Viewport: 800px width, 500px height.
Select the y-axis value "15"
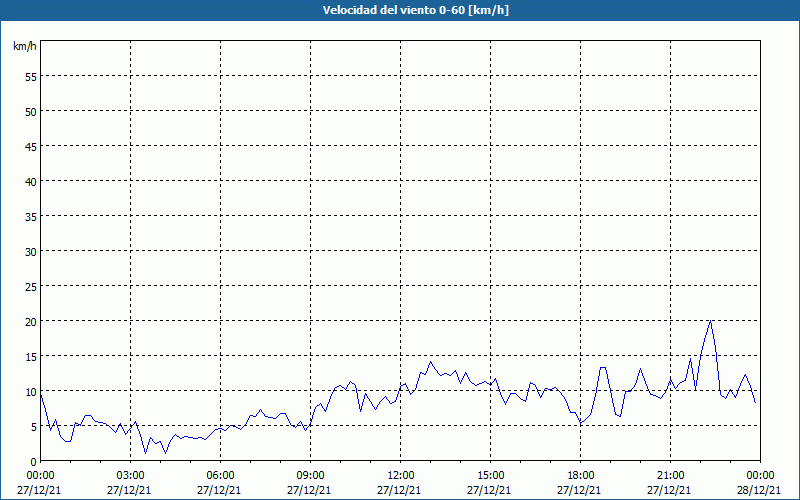31,357
